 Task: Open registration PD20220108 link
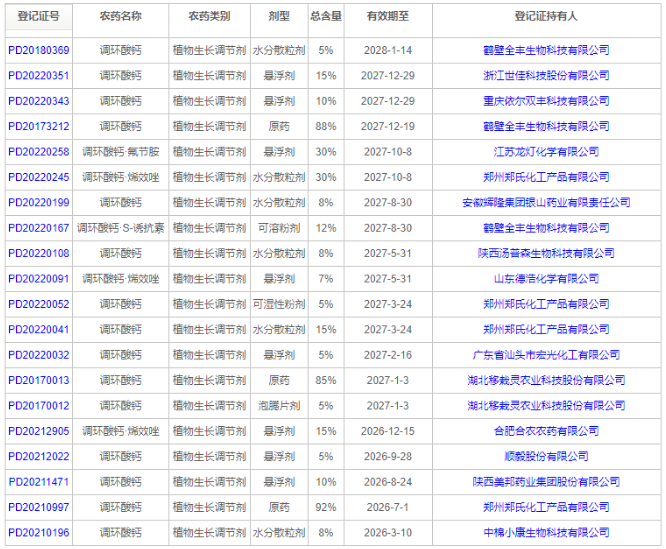39,253
